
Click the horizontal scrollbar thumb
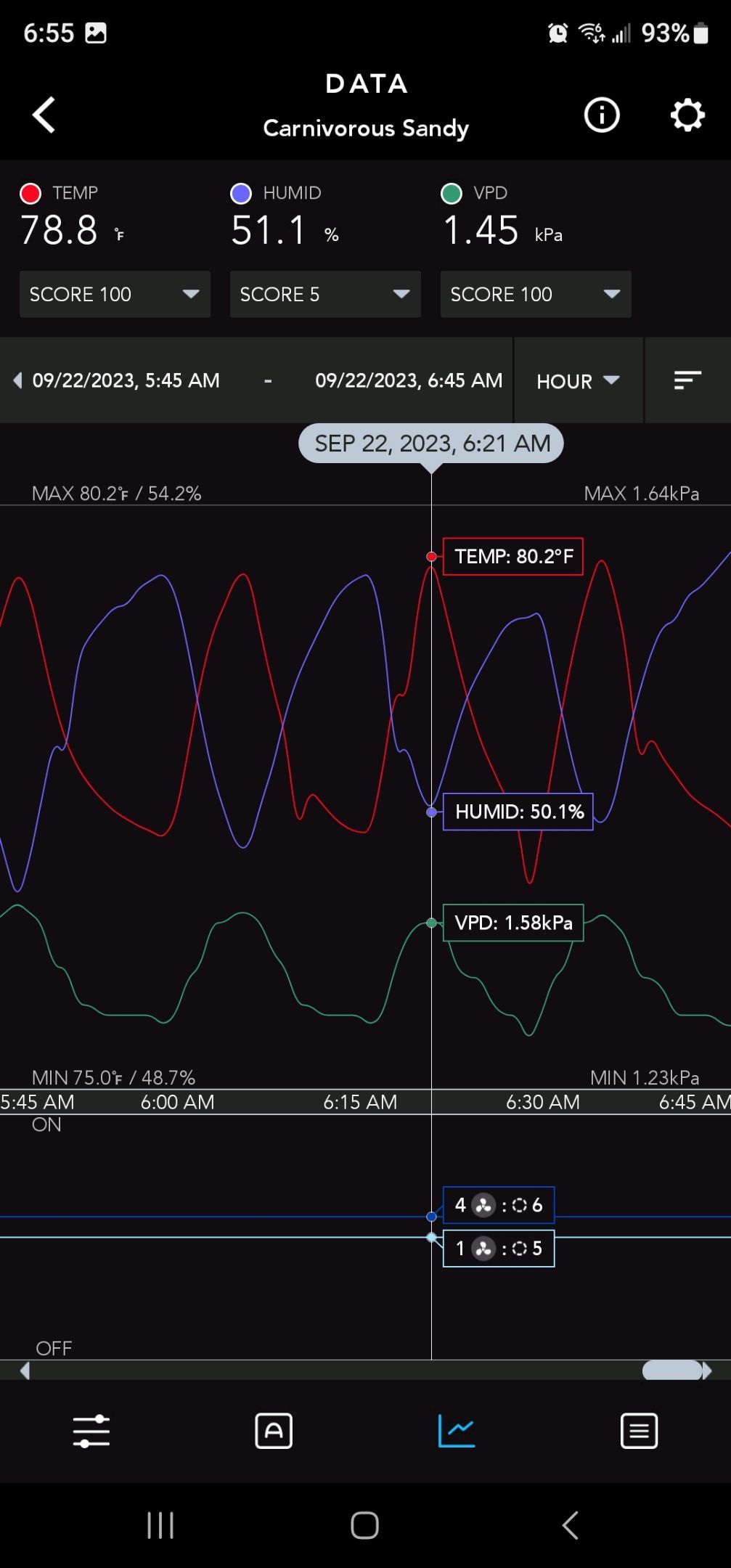pyautogui.click(x=672, y=1371)
